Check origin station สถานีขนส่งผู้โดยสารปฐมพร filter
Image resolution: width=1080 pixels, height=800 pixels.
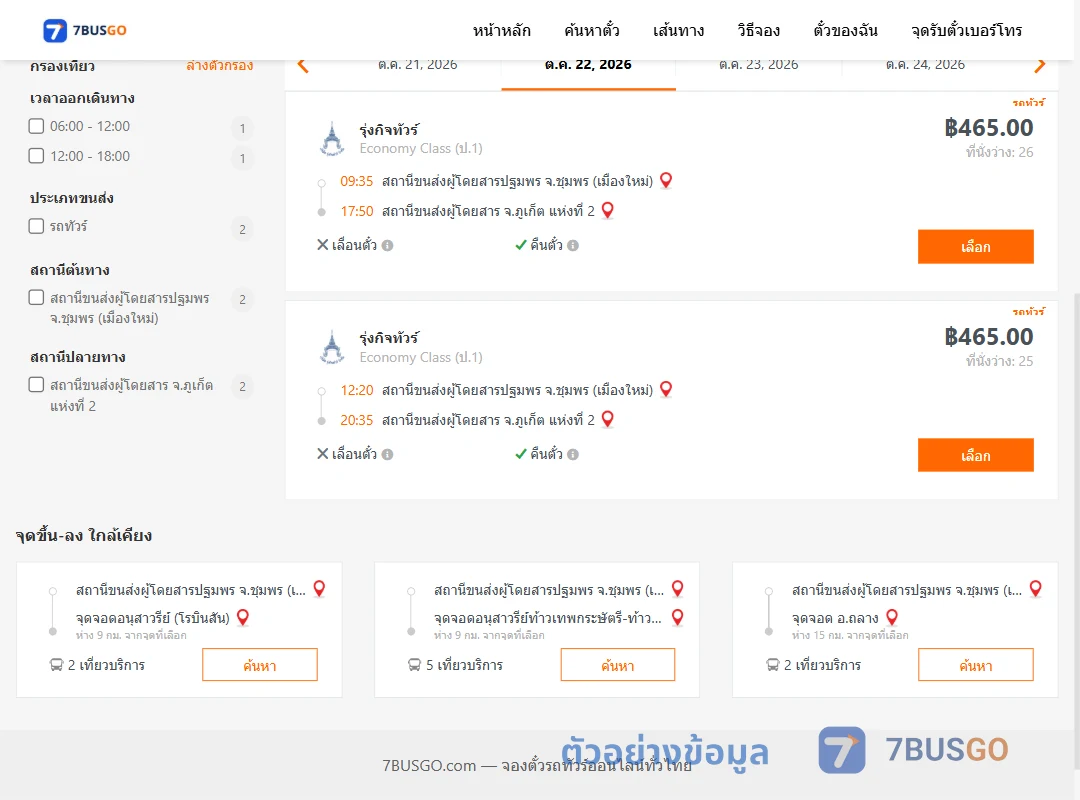coord(37,298)
